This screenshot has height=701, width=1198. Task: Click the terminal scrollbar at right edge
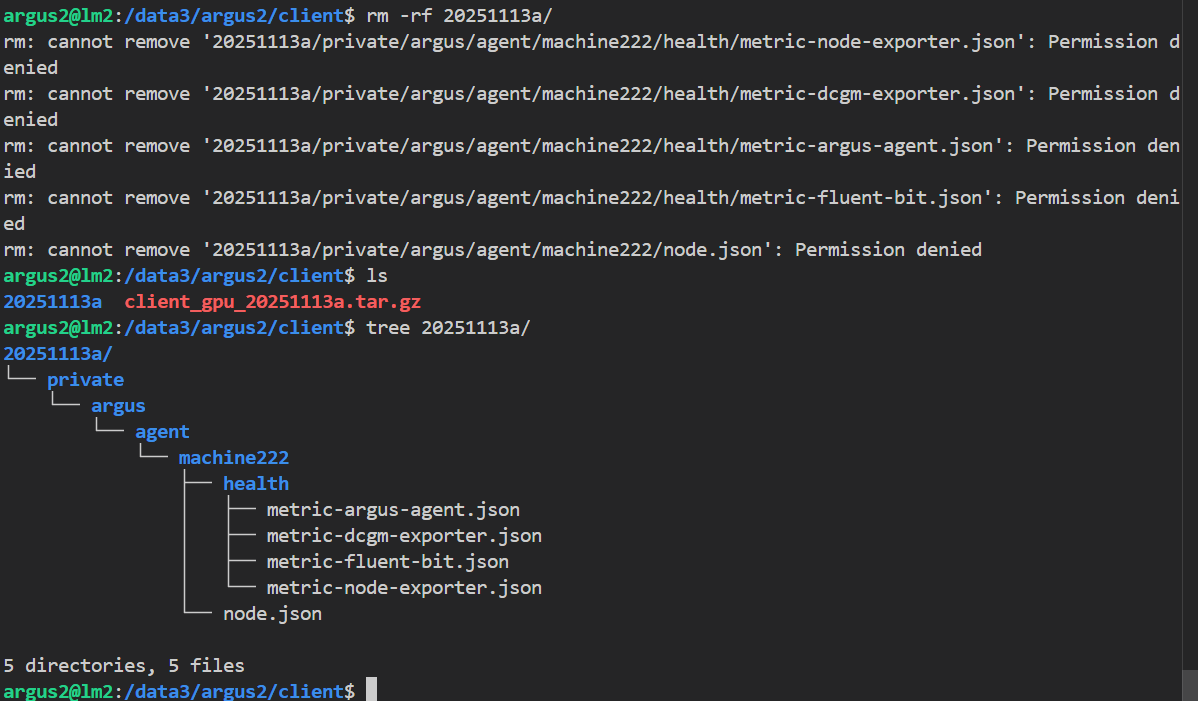1190,350
